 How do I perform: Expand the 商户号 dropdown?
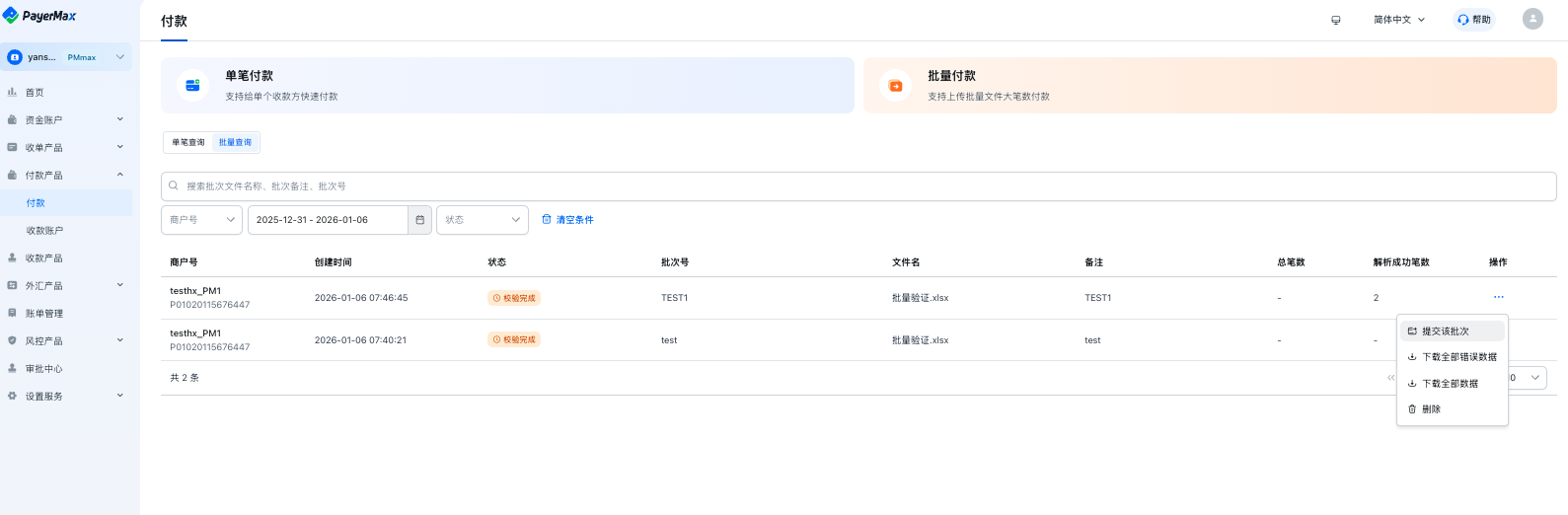pyautogui.click(x=201, y=220)
